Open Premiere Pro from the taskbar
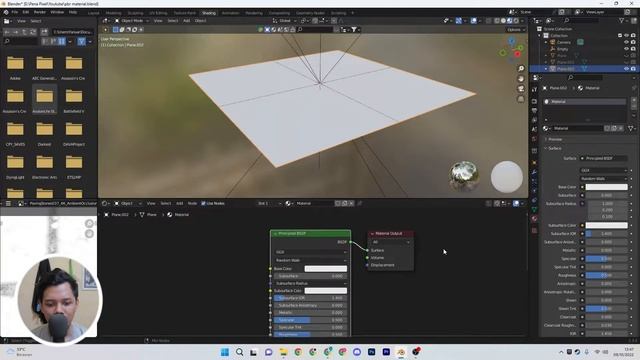Screen dimensions: 640x360 point(386,352)
